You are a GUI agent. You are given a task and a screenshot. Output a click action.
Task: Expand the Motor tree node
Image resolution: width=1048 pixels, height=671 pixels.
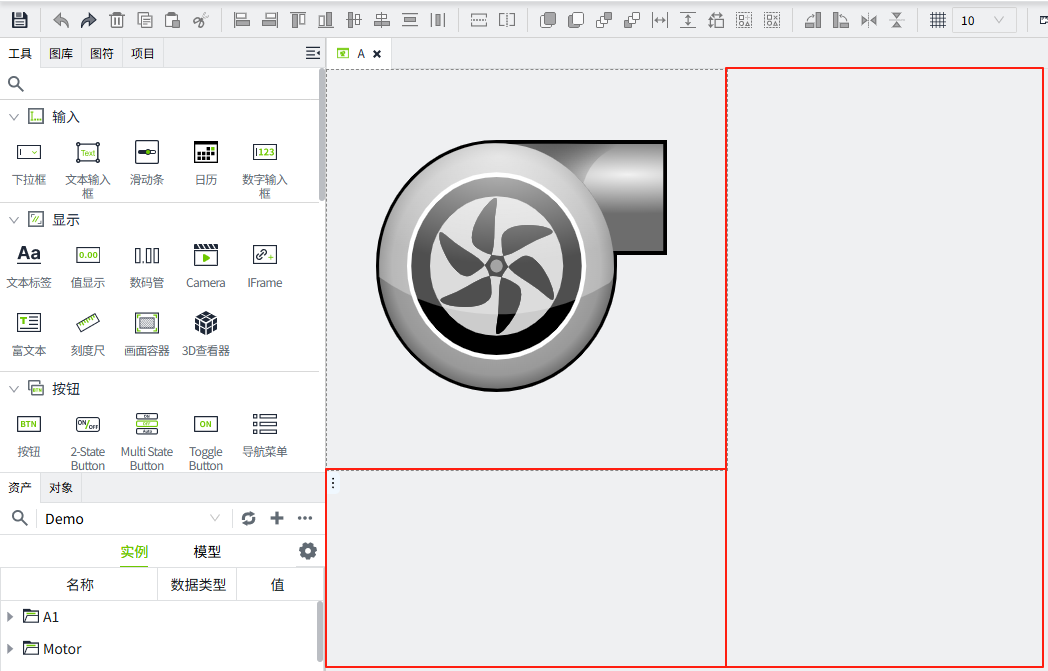[10, 649]
